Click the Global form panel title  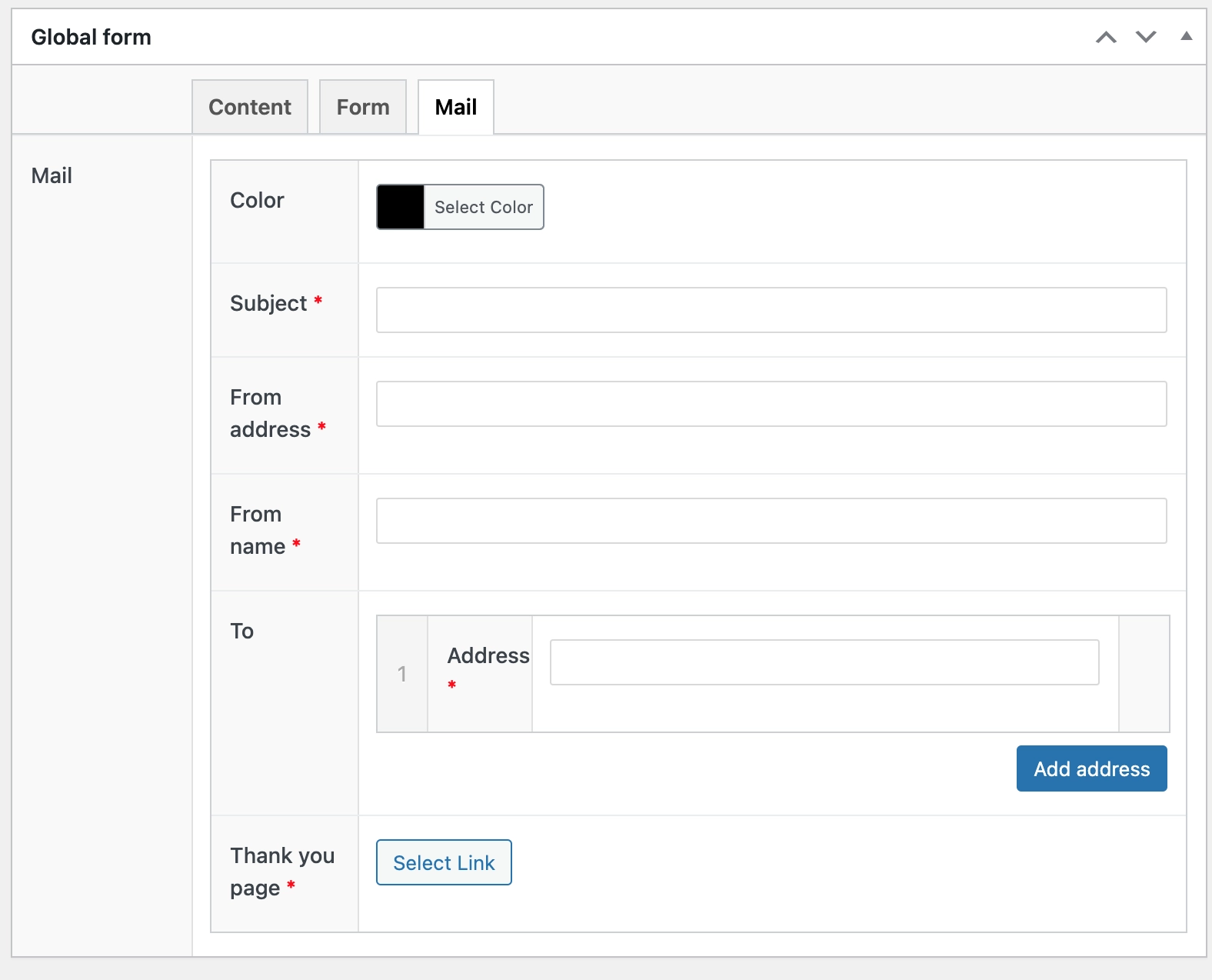tap(91, 37)
